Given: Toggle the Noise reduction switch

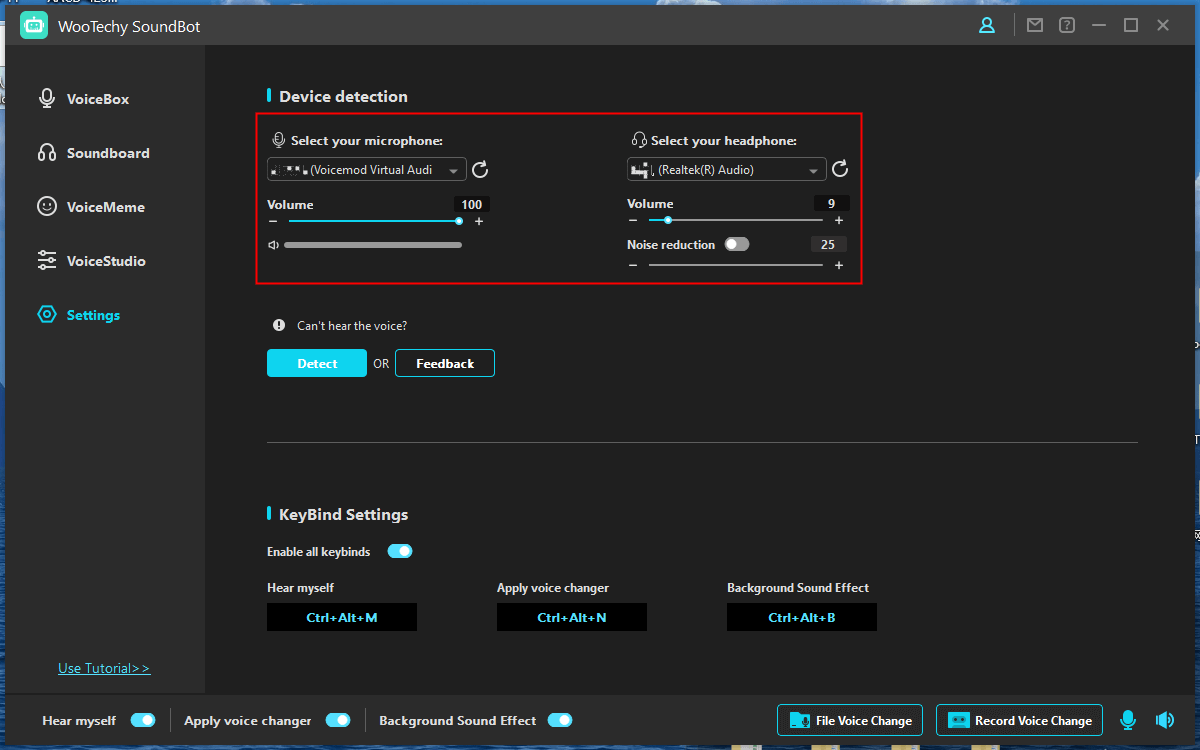Looking at the screenshot, I should coord(737,244).
